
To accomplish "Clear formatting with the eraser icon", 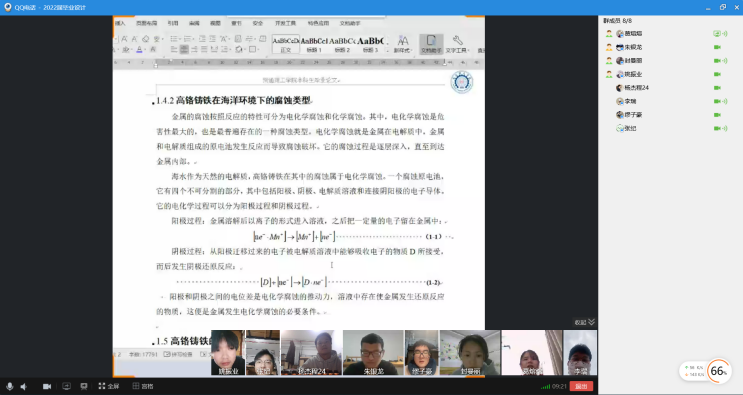I will pos(145,39).
